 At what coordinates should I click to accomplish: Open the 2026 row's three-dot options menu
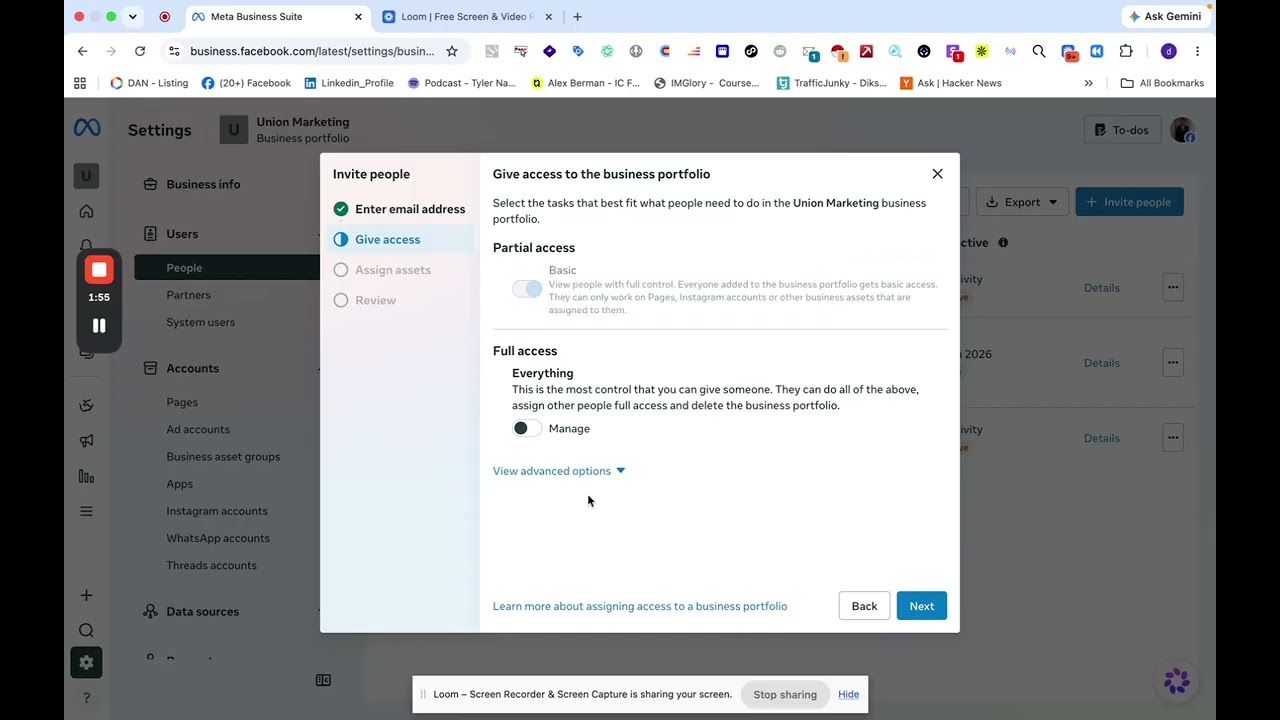tap(1173, 362)
